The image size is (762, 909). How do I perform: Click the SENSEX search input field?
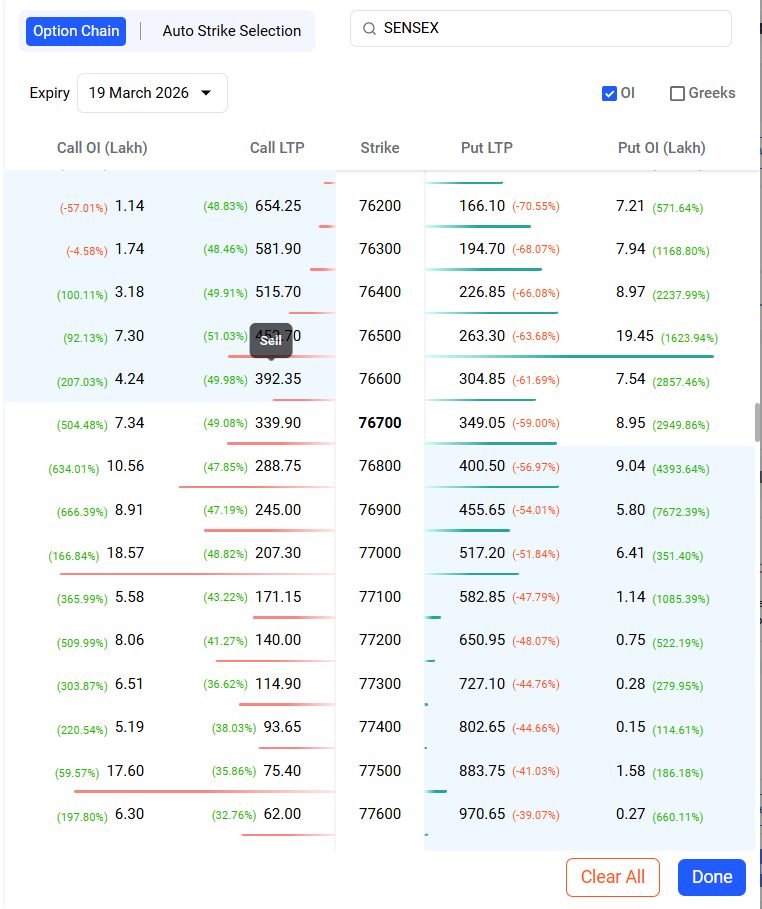(550, 29)
